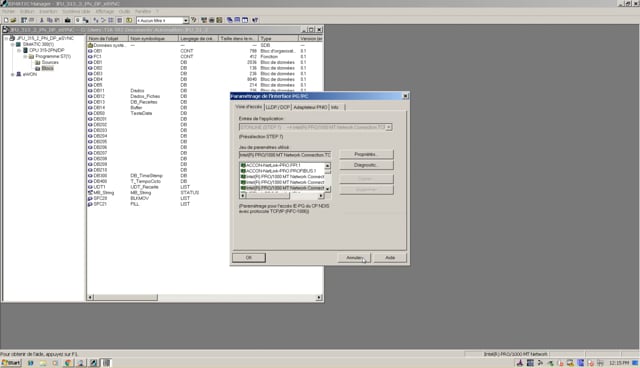Click the Windows Start button

pyautogui.click(x=11, y=363)
